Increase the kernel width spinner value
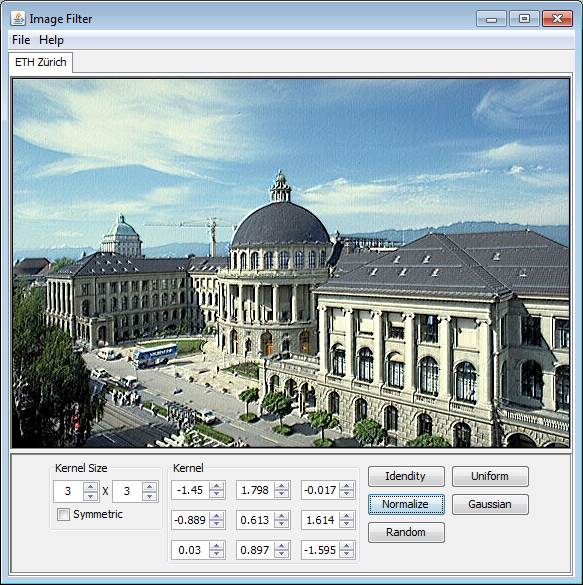This screenshot has height=585, width=583. point(90,487)
